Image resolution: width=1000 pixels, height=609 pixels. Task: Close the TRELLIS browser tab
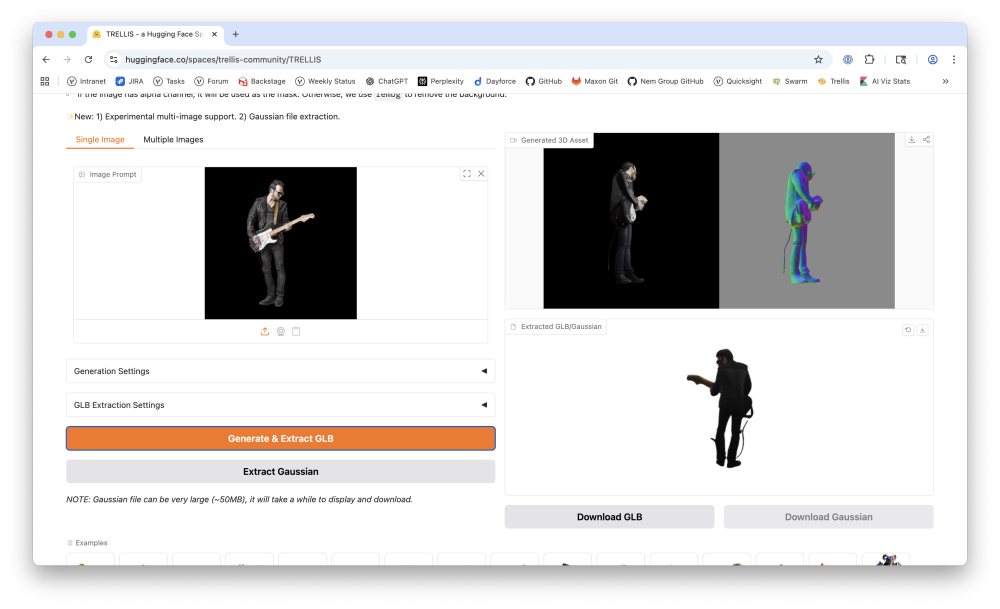click(x=214, y=34)
